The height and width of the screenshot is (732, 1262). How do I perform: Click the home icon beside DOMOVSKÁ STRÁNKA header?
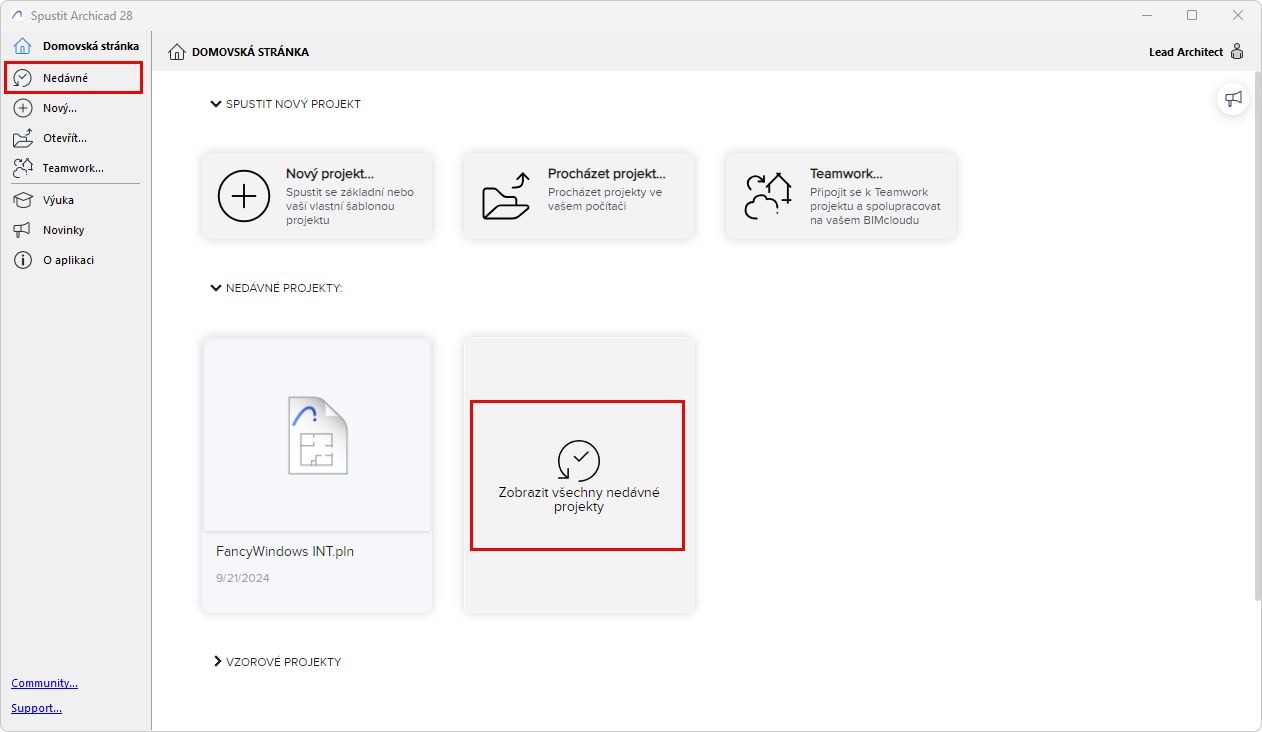click(177, 52)
